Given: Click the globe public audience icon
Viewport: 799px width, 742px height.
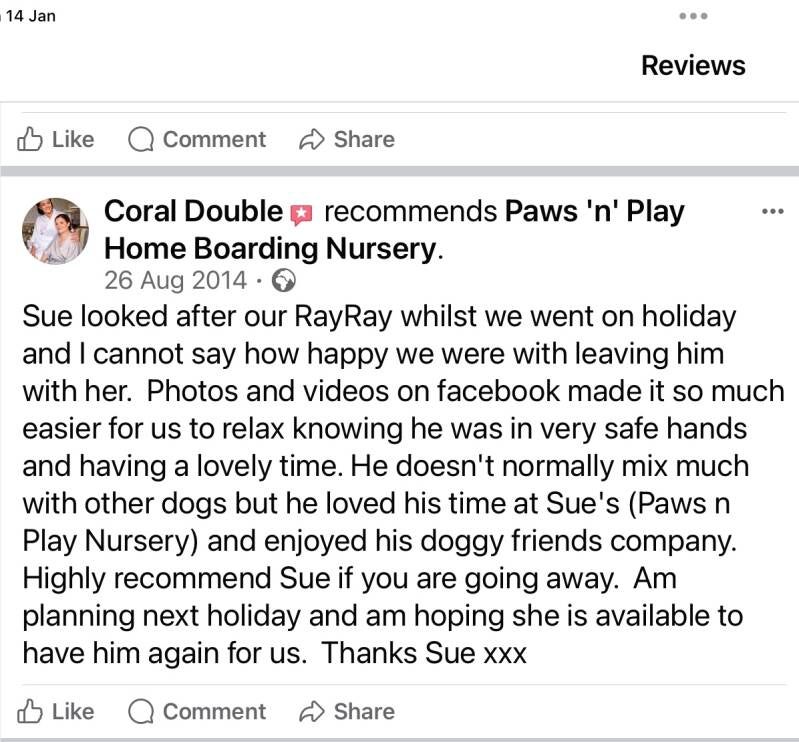Looking at the screenshot, I should (284, 280).
